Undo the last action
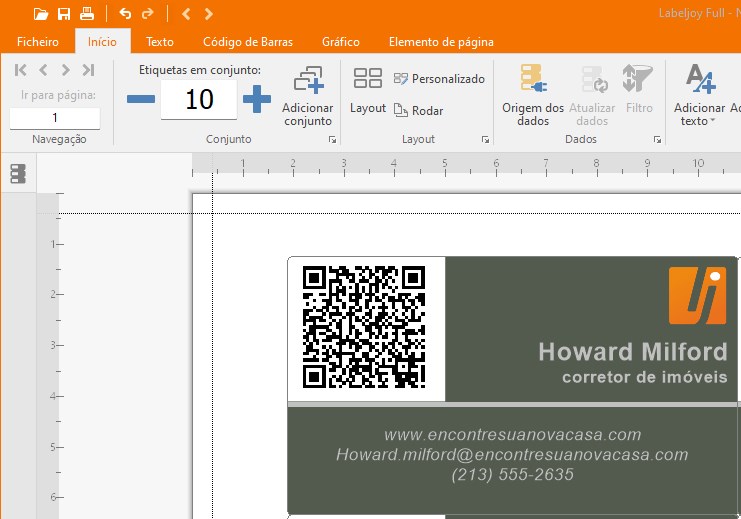 click(x=125, y=14)
